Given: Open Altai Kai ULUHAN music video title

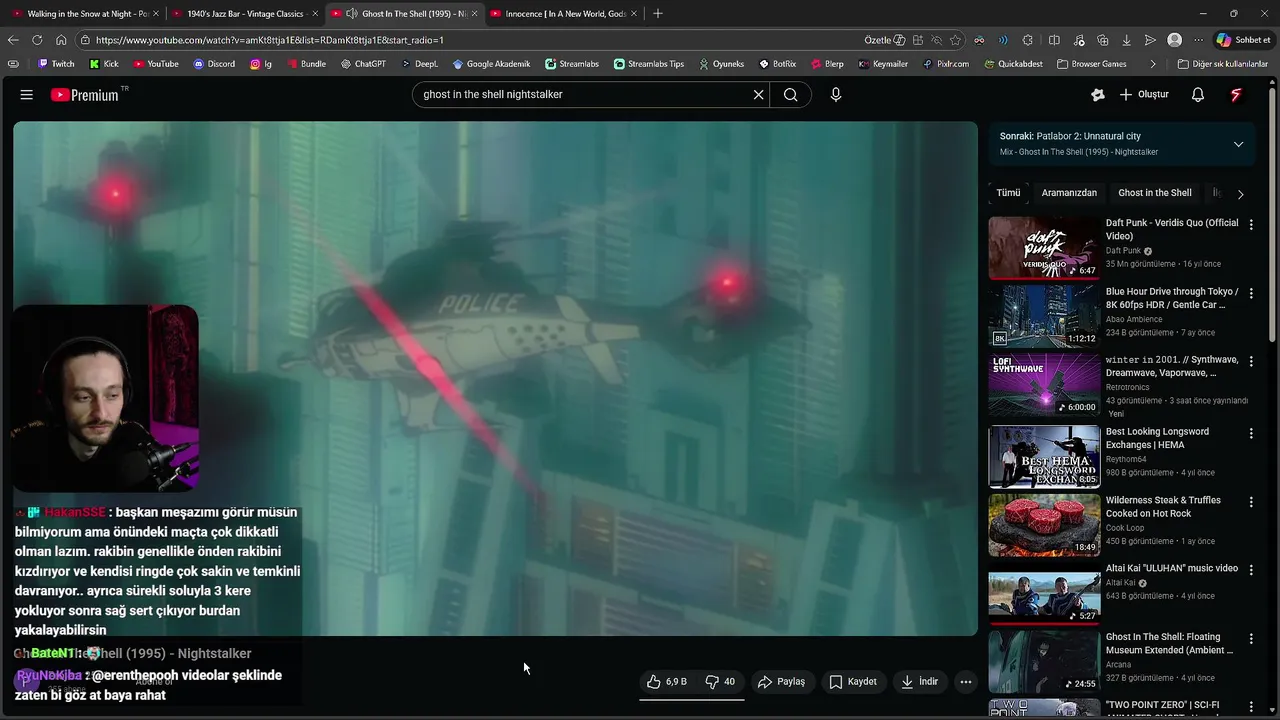Looking at the screenshot, I should pos(1172,568).
